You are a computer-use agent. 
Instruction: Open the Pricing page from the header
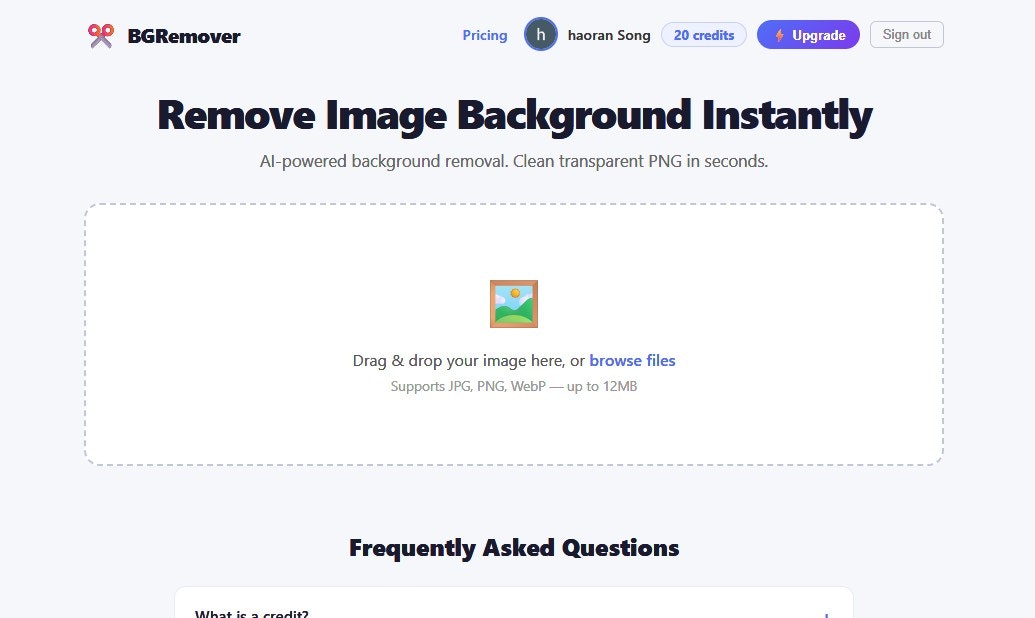click(x=484, y=35)
